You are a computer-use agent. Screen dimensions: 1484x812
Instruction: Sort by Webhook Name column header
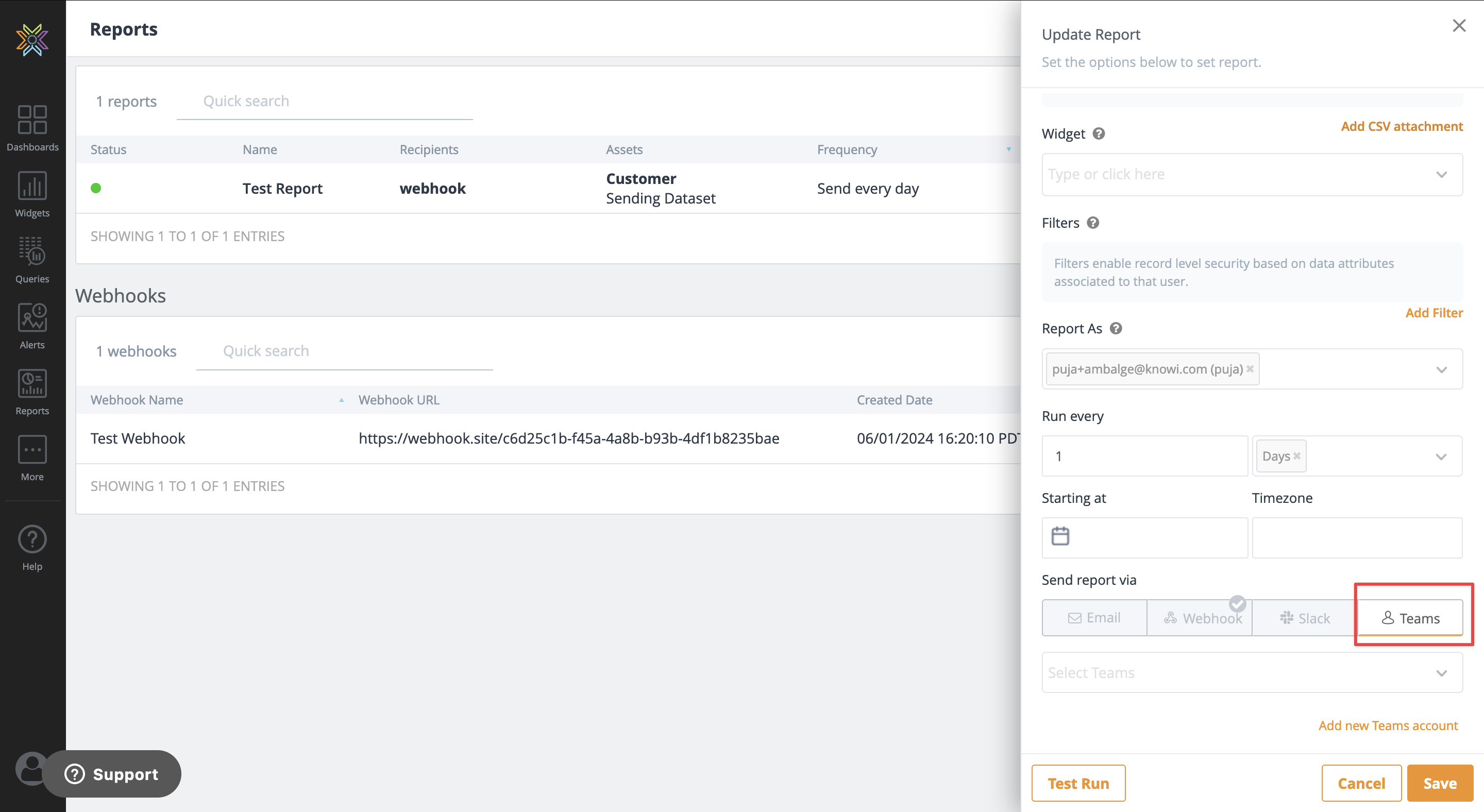coord(137,400)
